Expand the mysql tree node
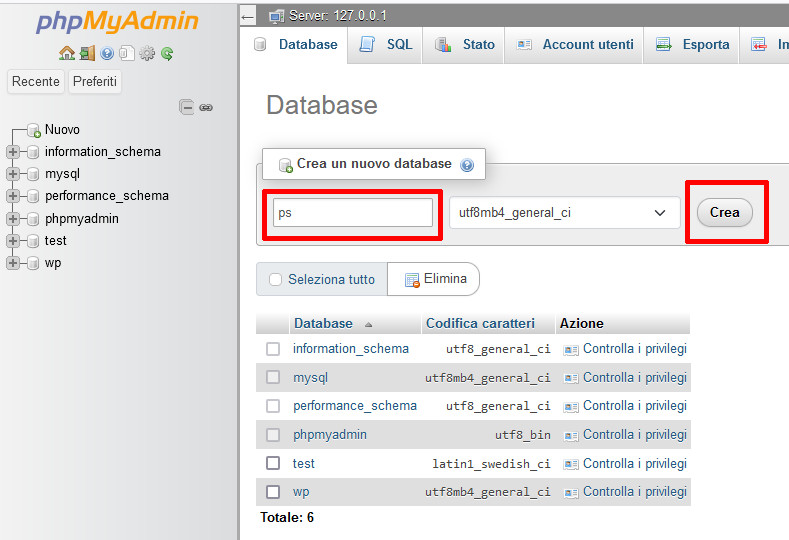Screen dimensions: 789x540 pyautogui.click(x=13, y=174)
